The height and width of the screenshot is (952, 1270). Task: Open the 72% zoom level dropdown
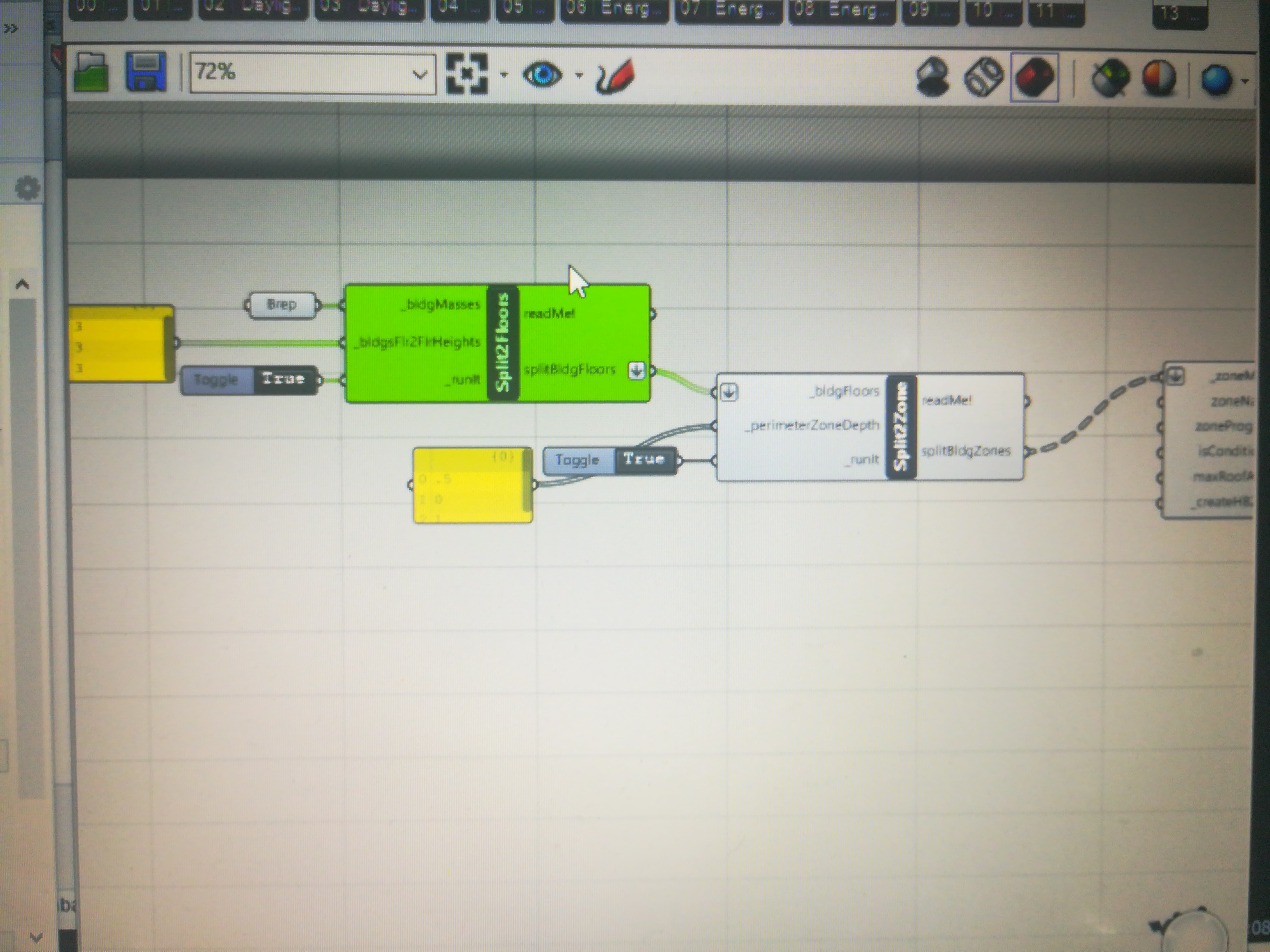coord(313,73)
